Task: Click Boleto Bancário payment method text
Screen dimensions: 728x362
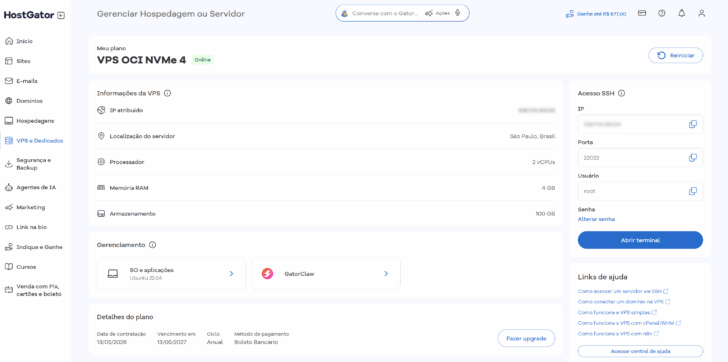Action: [x=256, y=342]
